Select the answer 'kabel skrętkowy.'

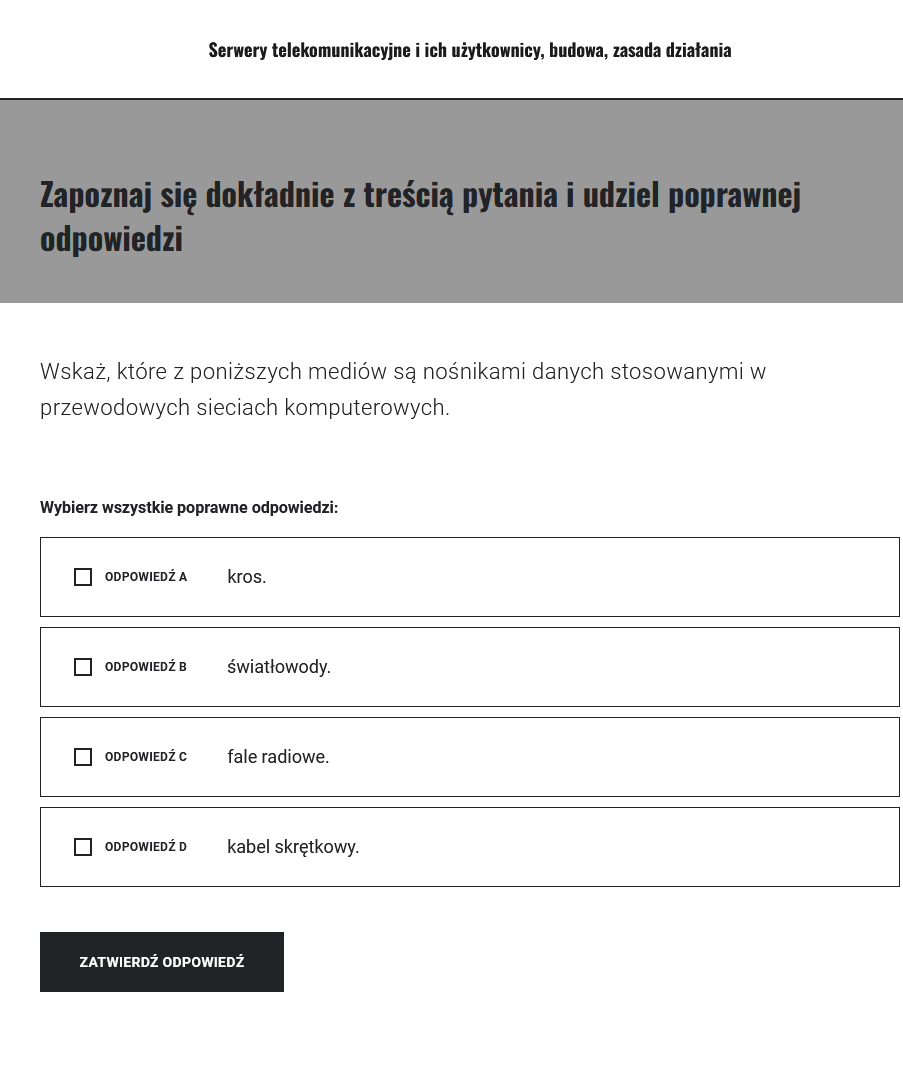(292, 847)
